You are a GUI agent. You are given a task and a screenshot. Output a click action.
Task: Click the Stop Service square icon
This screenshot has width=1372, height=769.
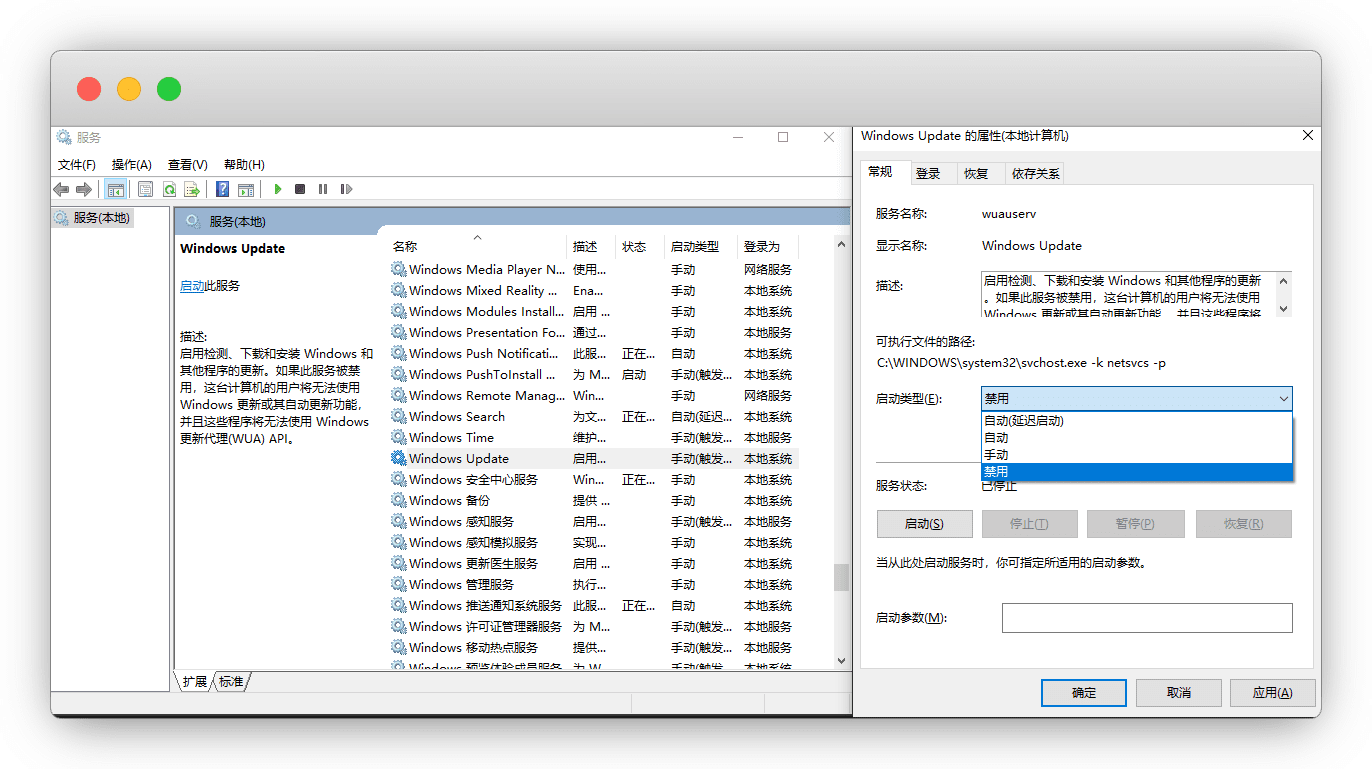300,189
